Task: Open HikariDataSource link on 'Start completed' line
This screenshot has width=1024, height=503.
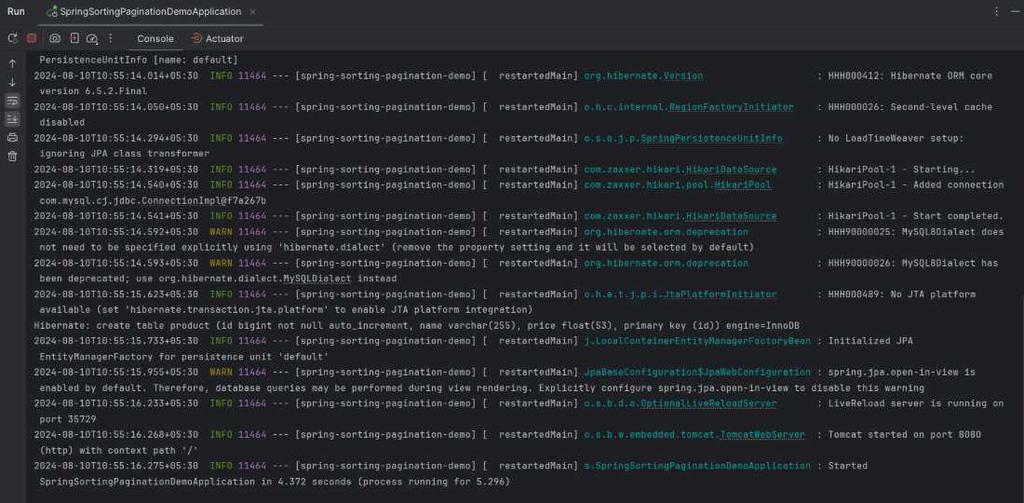Action: pos(731,216)
